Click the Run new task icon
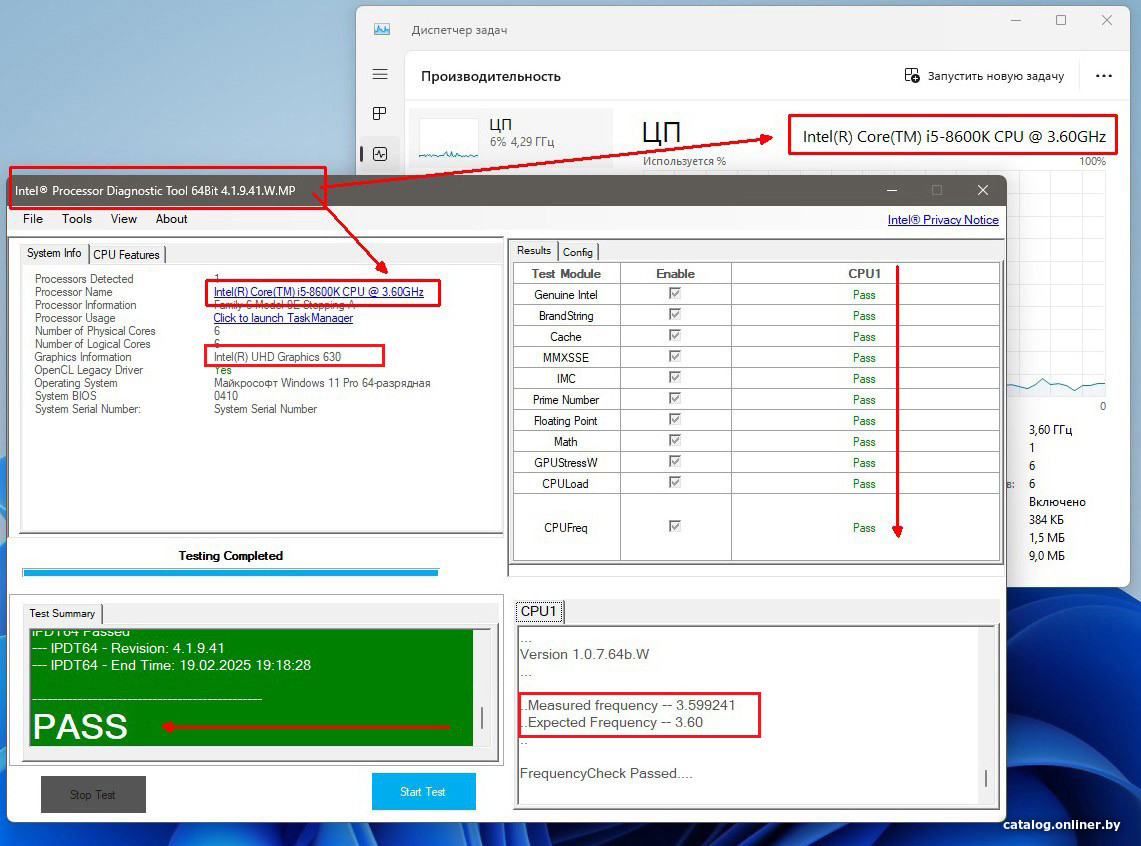The image size is (1141, 846). (911, 76)
